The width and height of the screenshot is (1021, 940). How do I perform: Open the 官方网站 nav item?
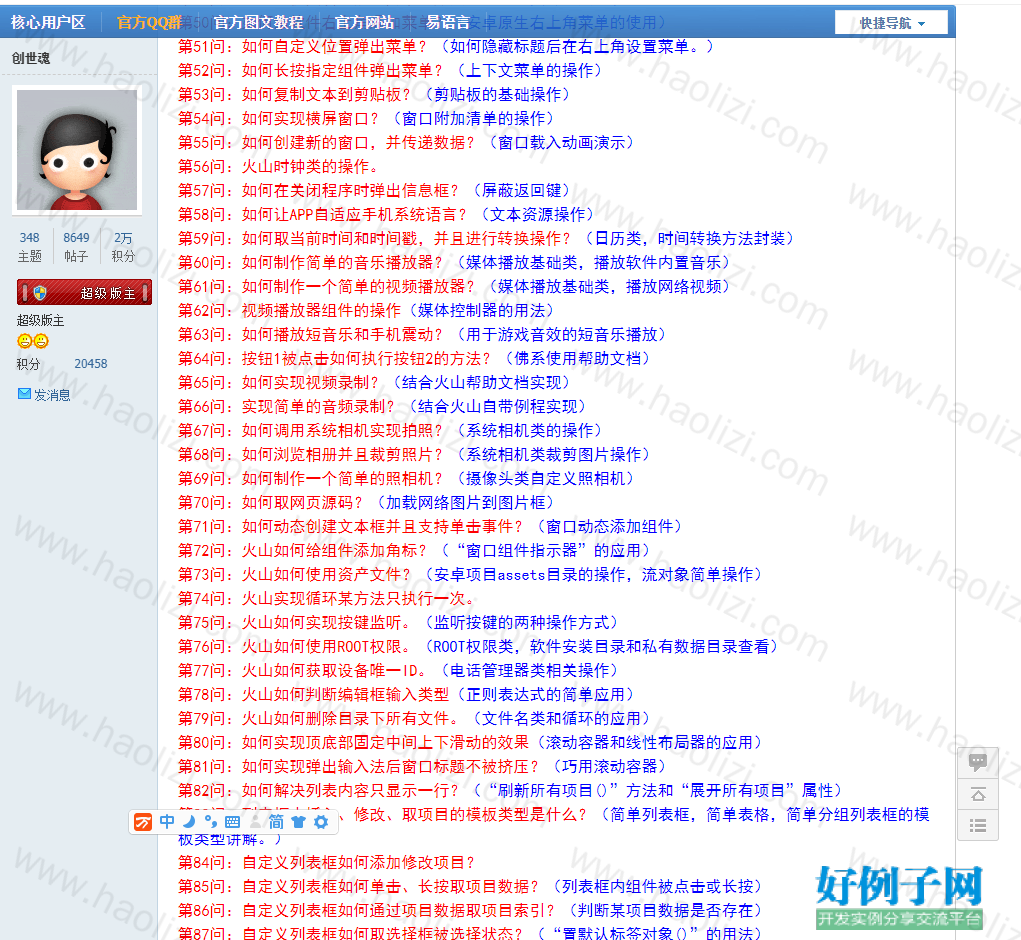[365, 22]
